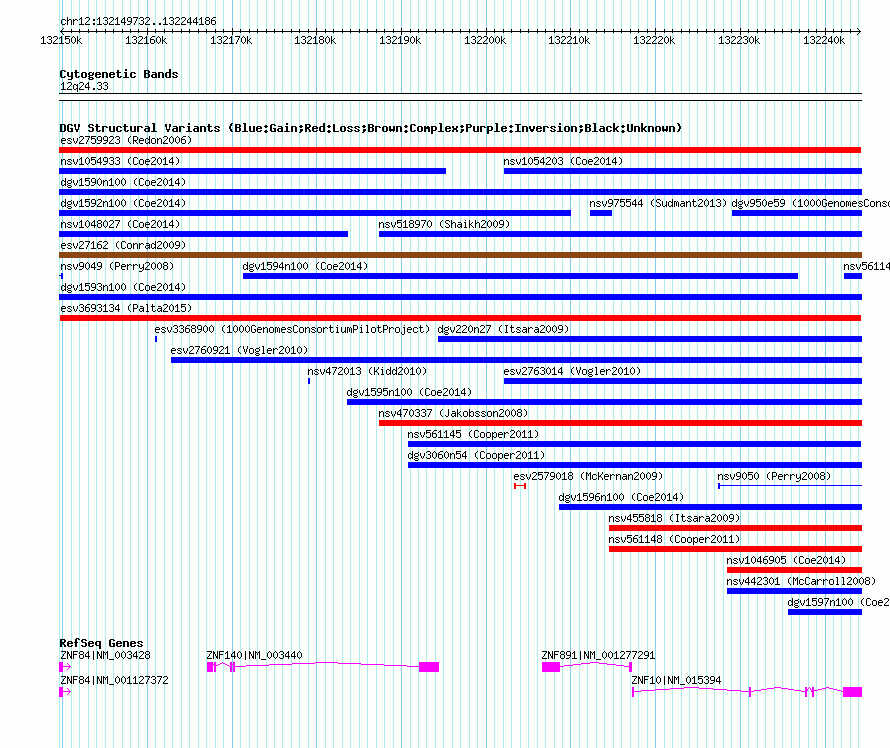Click the esv3693134 red loss bar
Viewport: 890px width, 748px height.
tap(460, 318)
